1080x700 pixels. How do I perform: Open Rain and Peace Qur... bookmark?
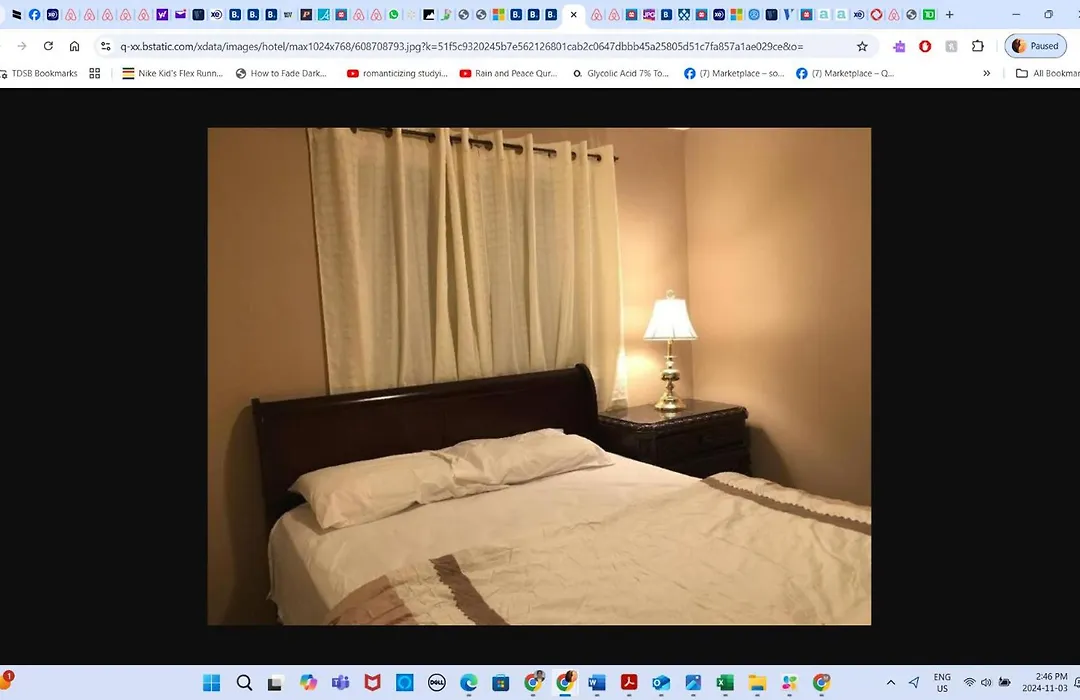pyautogui.click(x=508, y=73)
